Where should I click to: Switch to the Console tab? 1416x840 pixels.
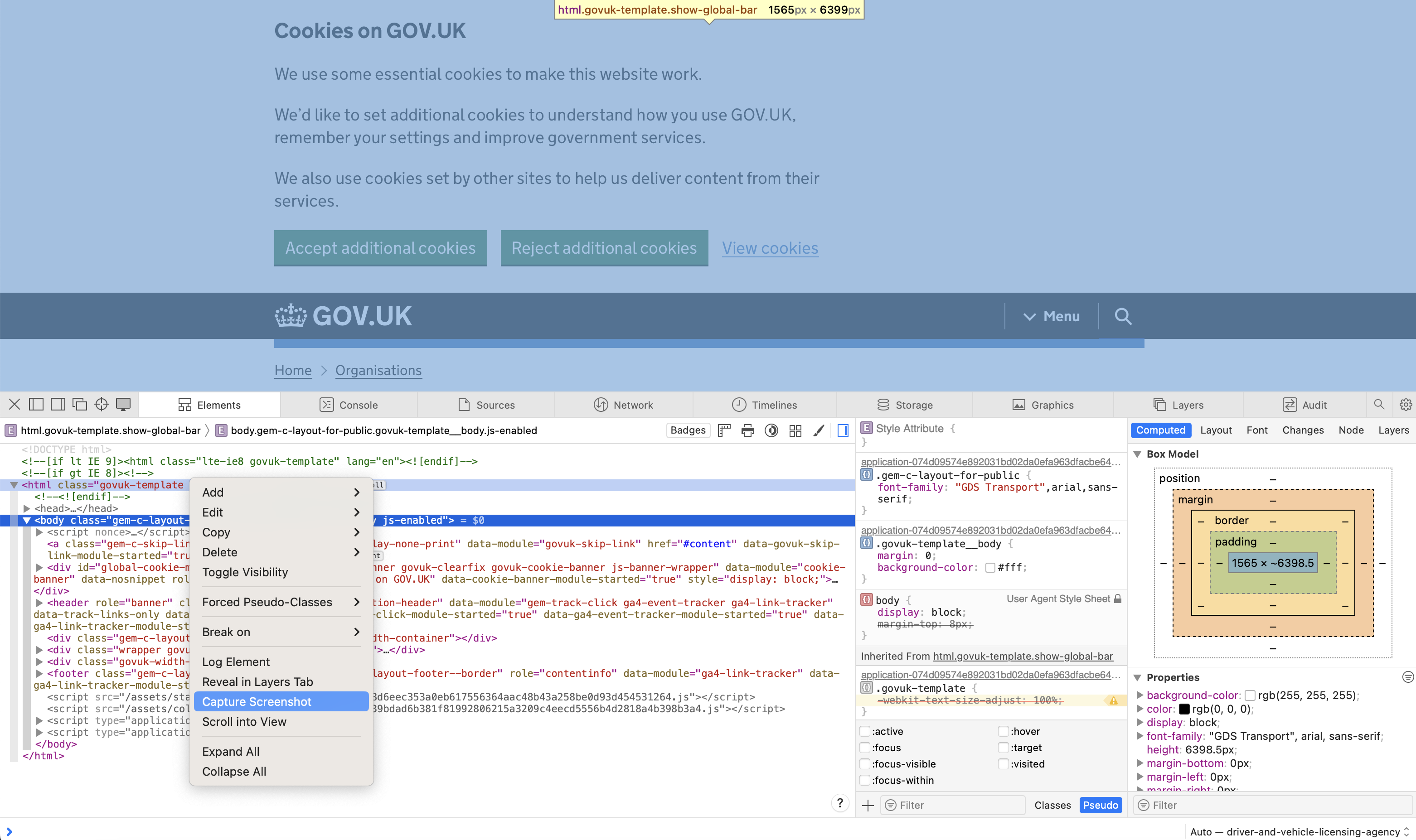click(349, 405)
